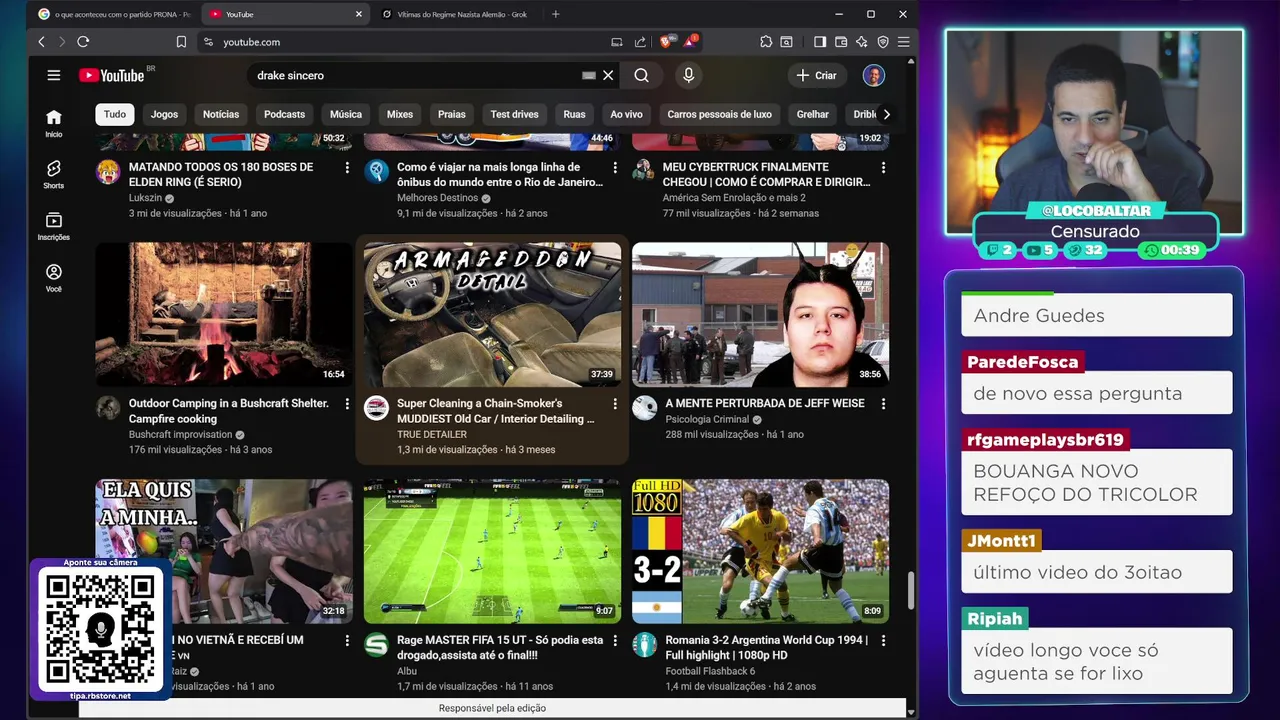Select the Música filter chip
1280x720 pixels.
point(346,114)
